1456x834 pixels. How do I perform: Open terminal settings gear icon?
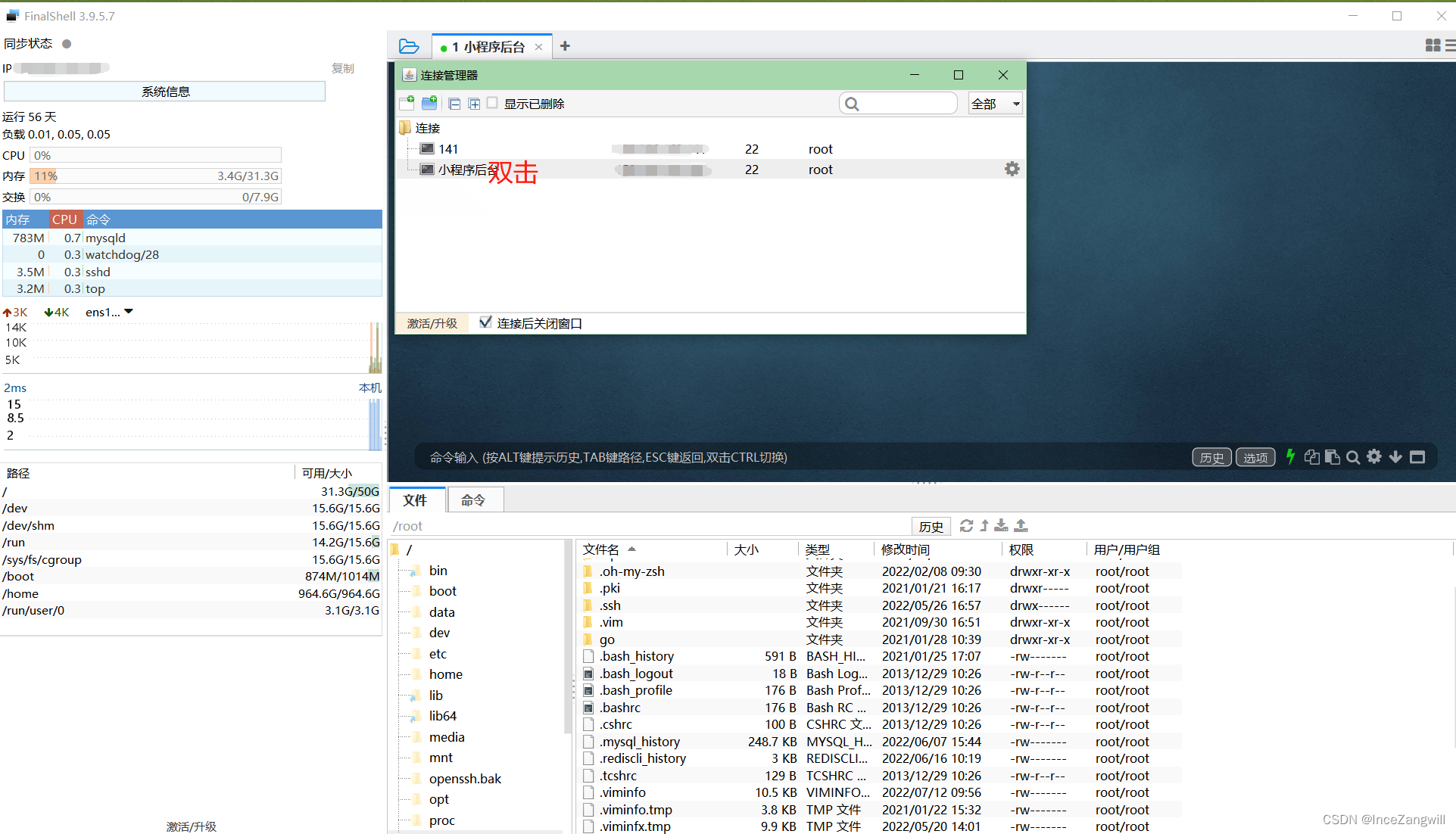click(x=1374, y=456)
